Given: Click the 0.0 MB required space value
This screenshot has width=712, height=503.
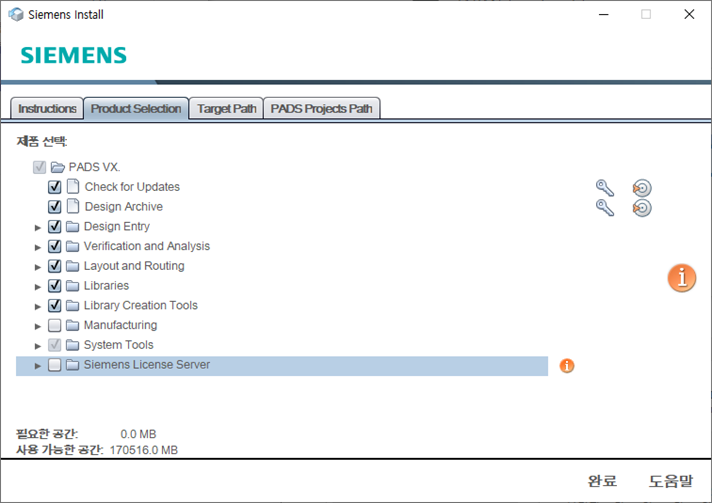Looking at the screenshot, I should [138, 434].
